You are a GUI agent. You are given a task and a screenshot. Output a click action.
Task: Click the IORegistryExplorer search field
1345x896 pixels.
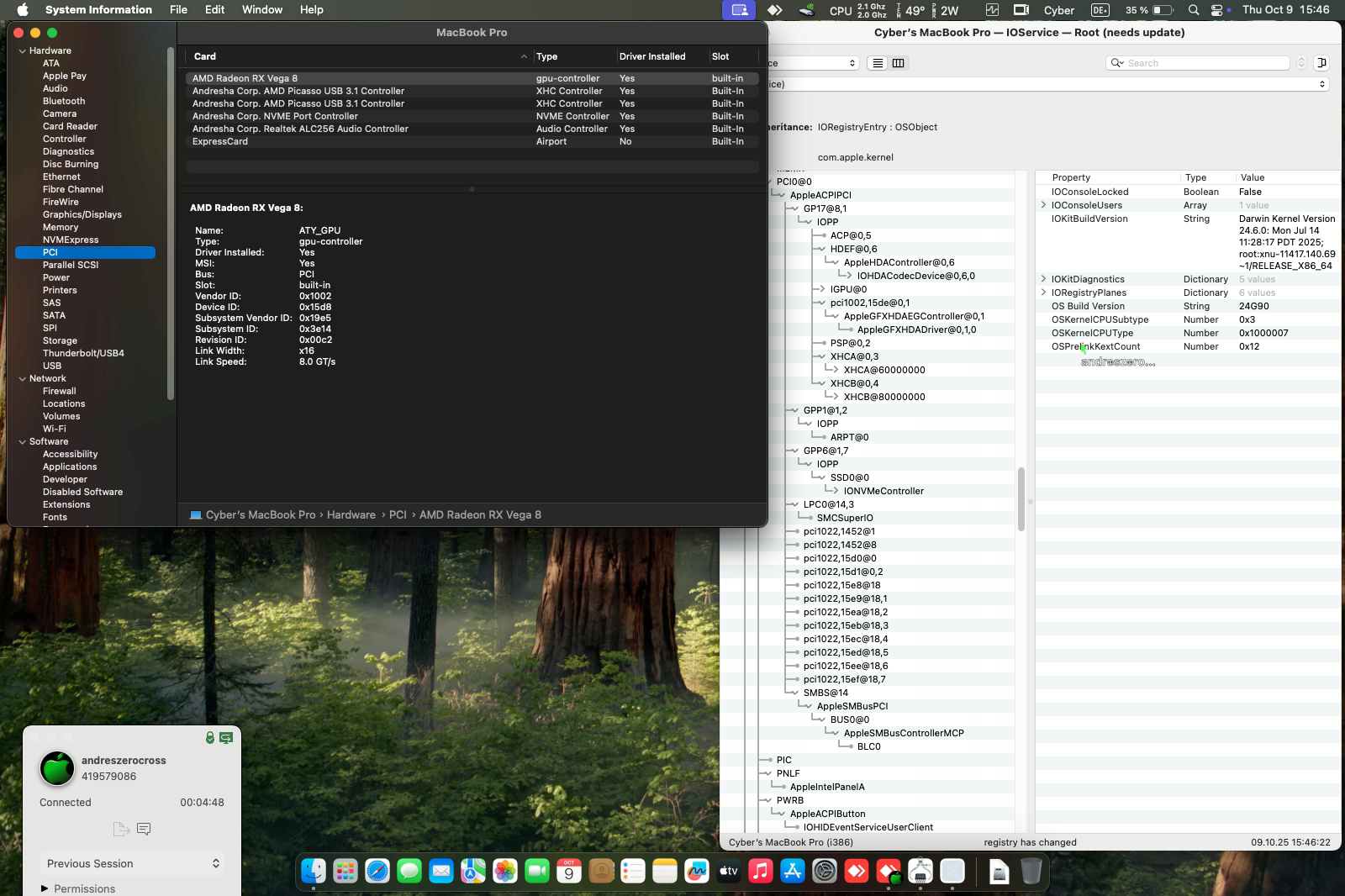[1198, 63]
